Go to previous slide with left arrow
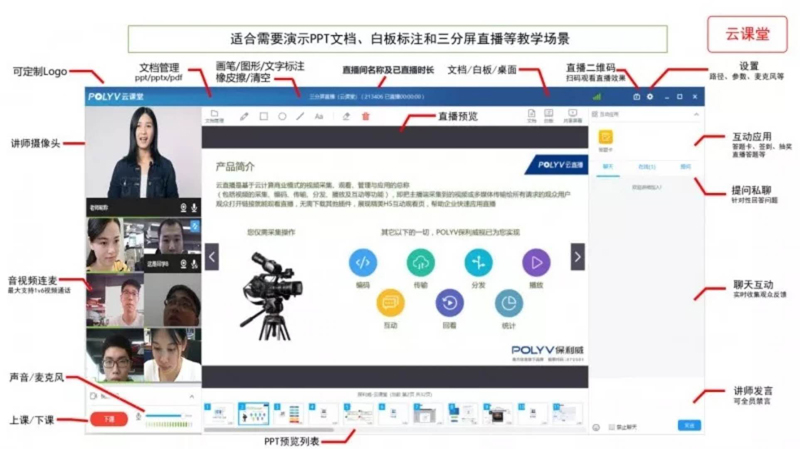The image size is (800, 449). tap(212, 257)
